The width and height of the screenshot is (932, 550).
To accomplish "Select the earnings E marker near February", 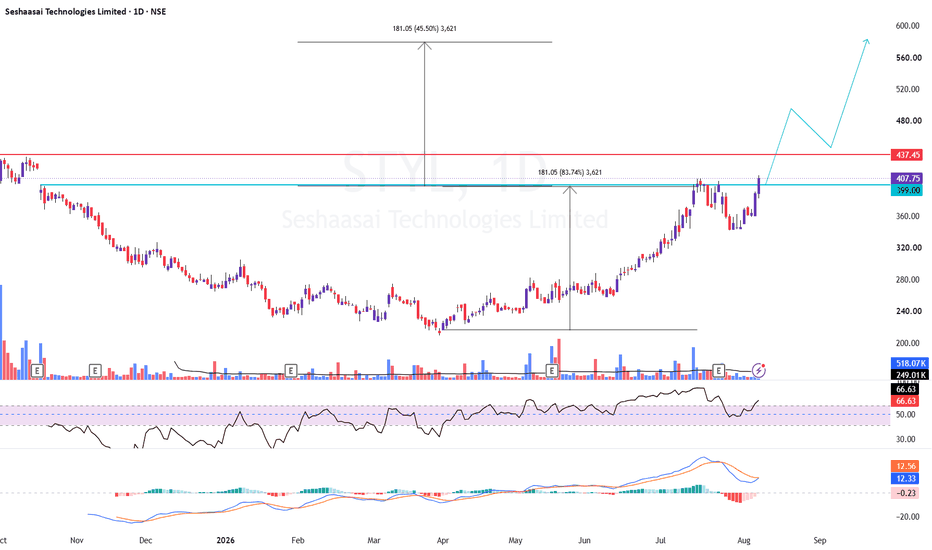I will tap(291, 370).
